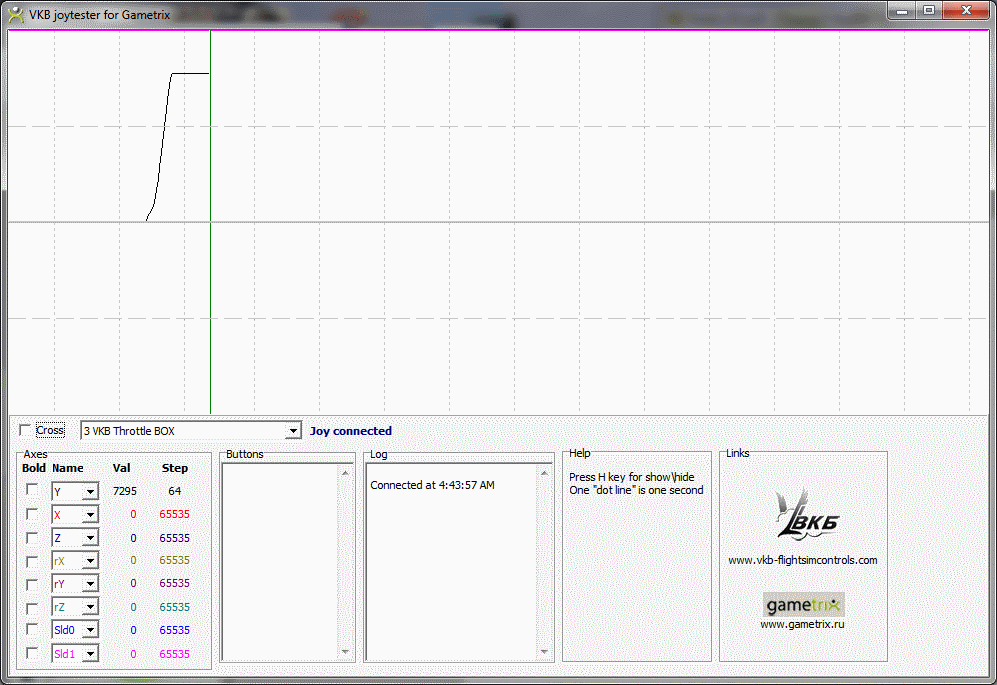Viewport: 997px width, 685px height.
Task: Click the VKB bird logo
Action: point(806,515)
